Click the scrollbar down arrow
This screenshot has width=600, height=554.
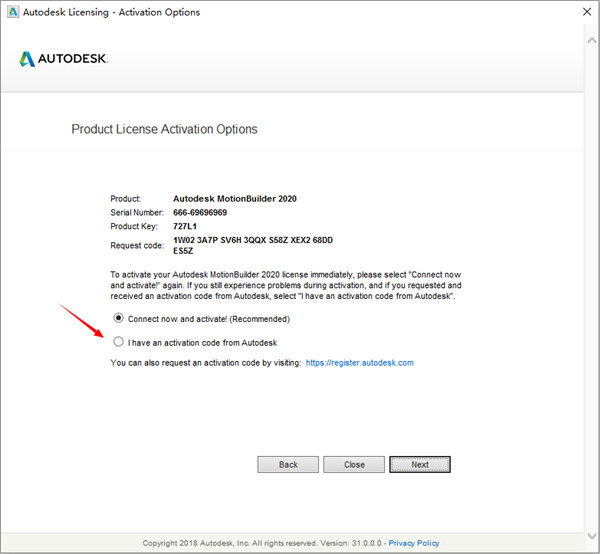(x=592, y=536)
